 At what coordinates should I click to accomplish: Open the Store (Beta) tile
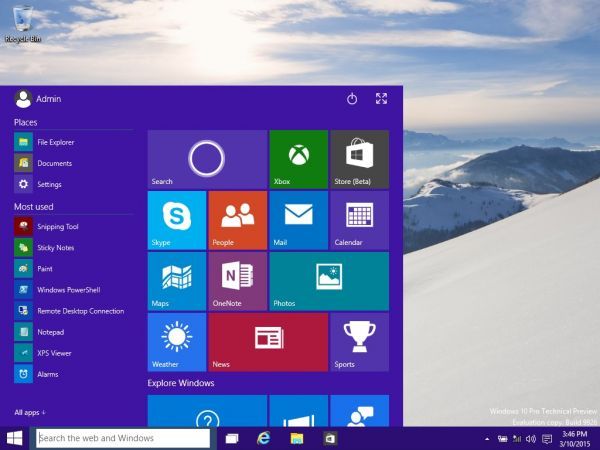coord(359,159)
